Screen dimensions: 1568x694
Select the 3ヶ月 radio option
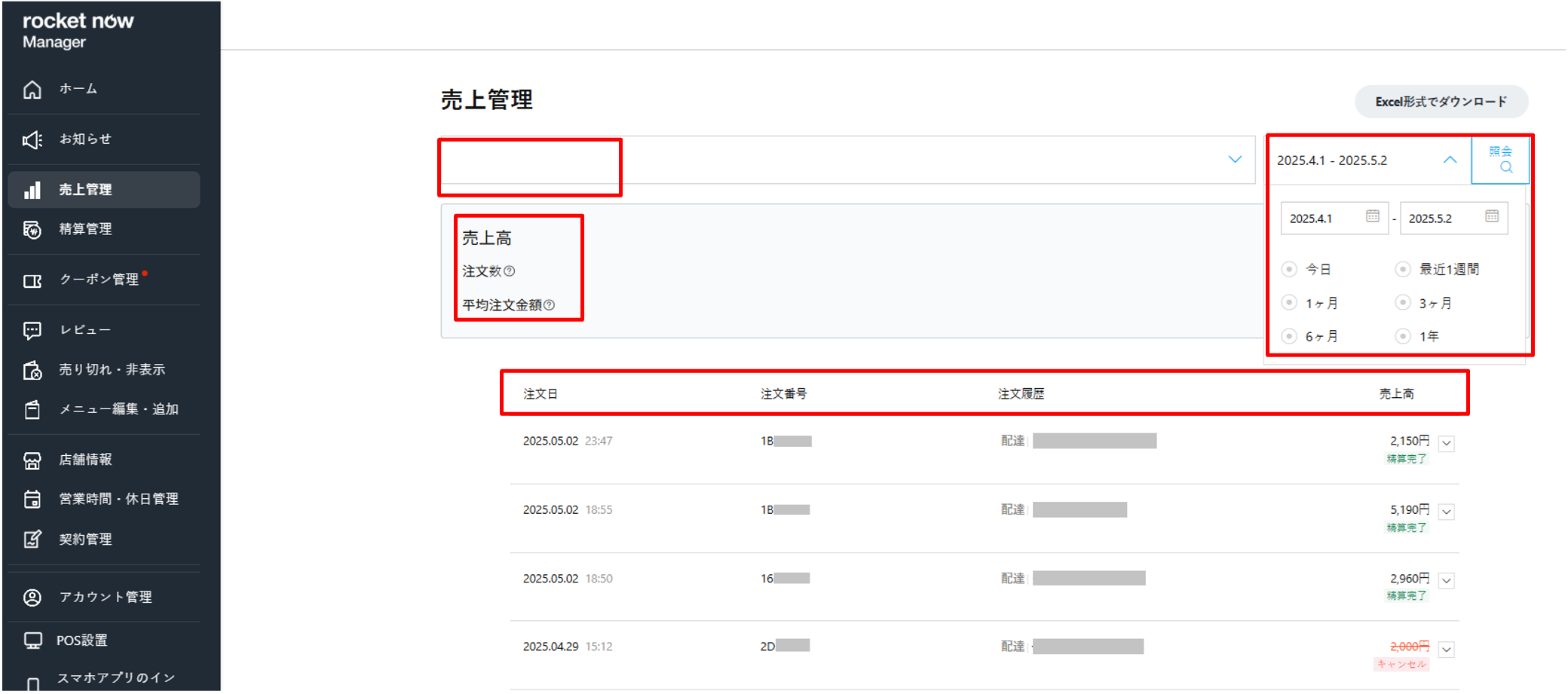click(1403, 303)
